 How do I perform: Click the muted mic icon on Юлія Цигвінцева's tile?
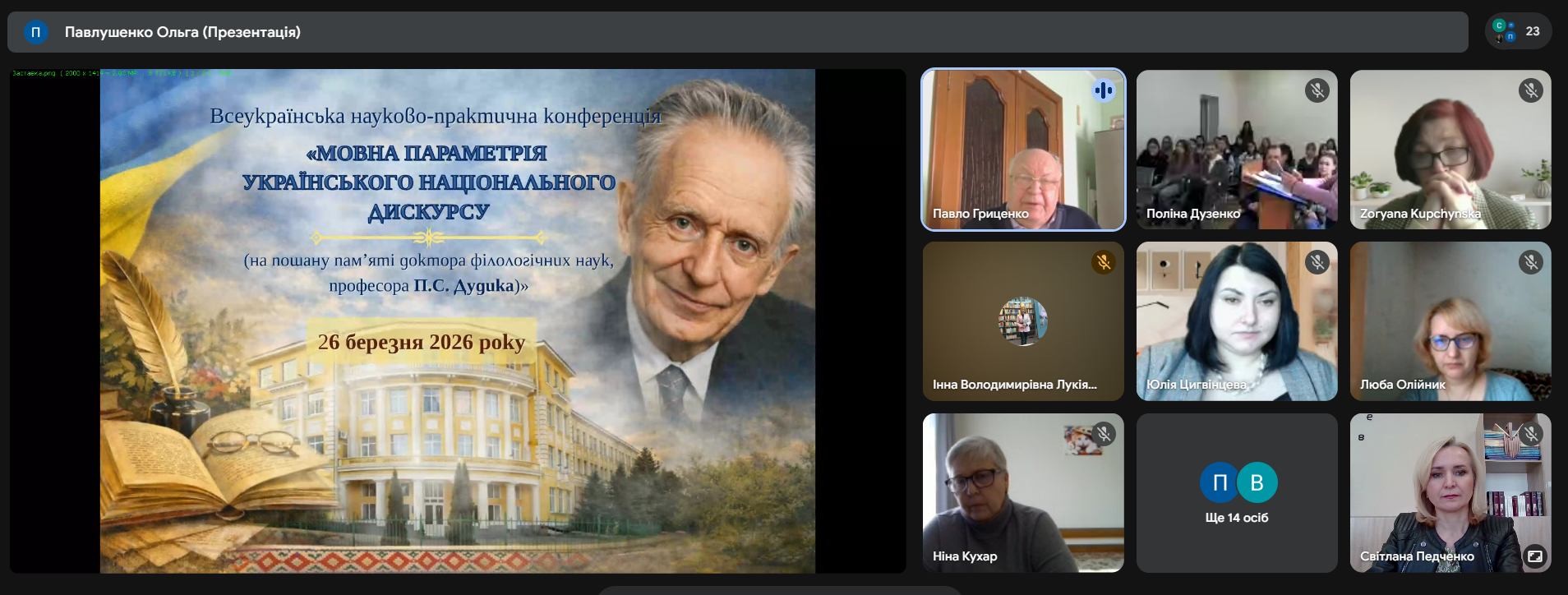click(x=1317, y=262)
